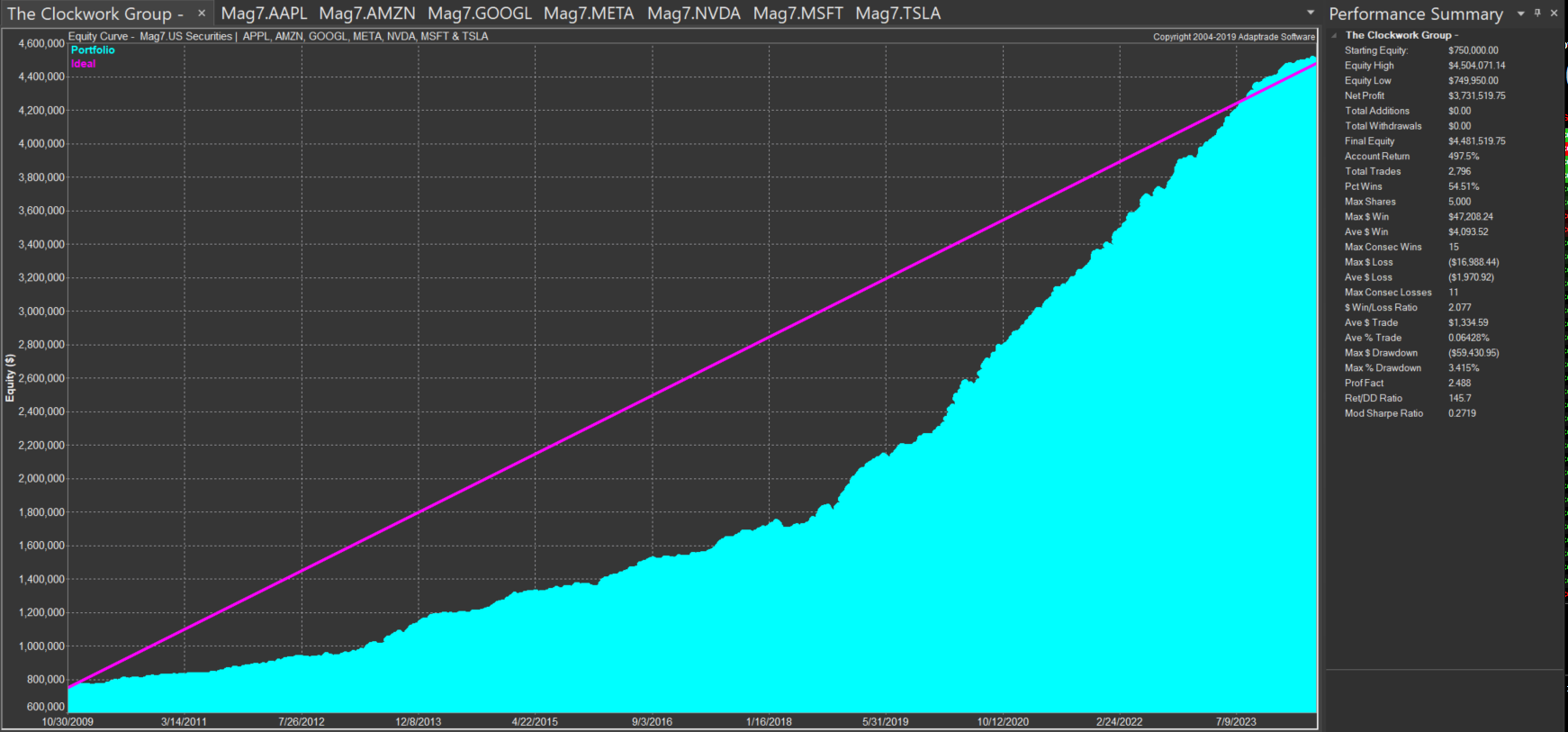Activate the Mag7.TSLA tab
Screen dimensions: 1568x732
tap(897, 14)
